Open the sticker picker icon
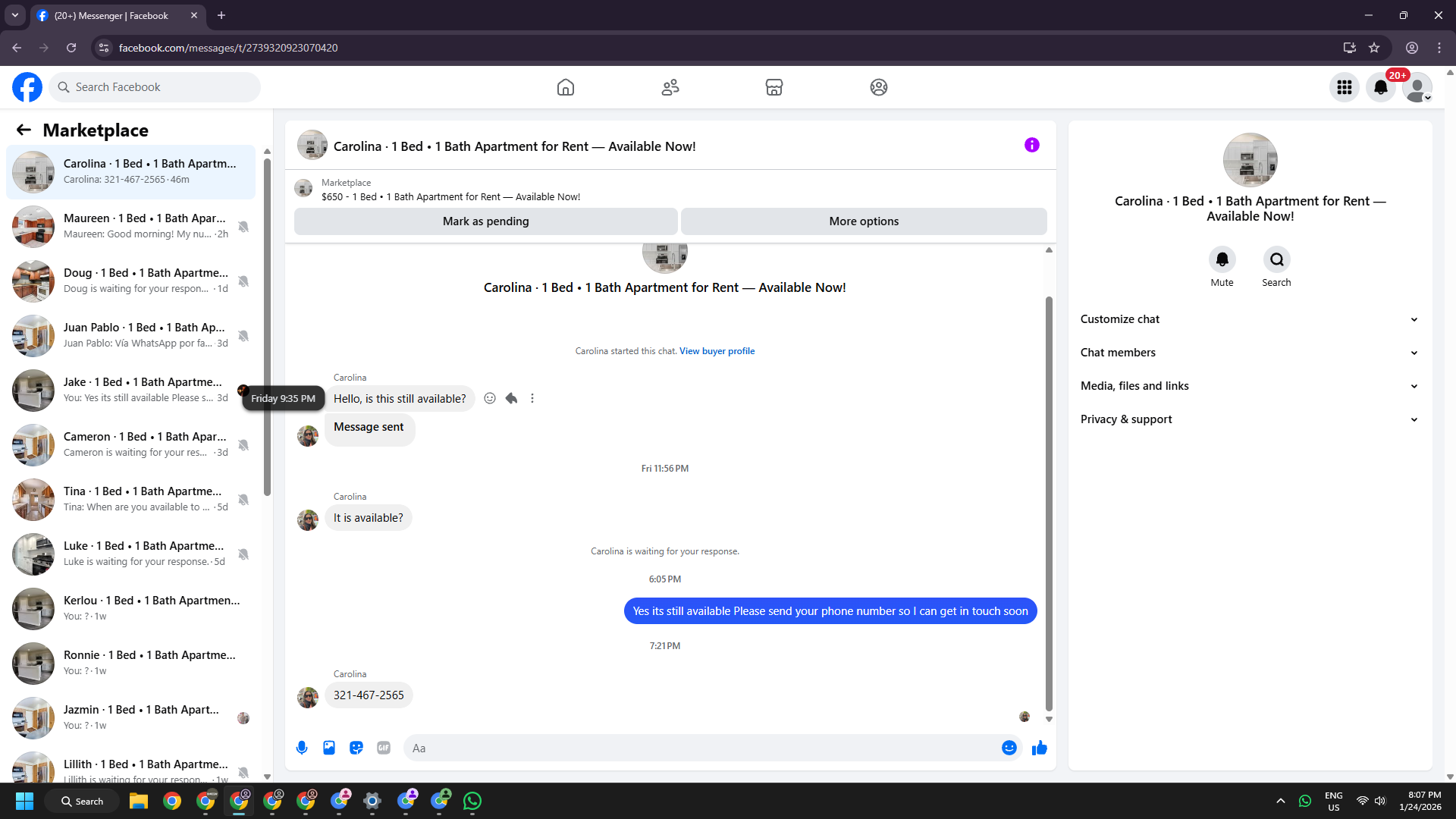This screenshot has width=1456, height=819. pyautogui.click(x=356, y=748)
